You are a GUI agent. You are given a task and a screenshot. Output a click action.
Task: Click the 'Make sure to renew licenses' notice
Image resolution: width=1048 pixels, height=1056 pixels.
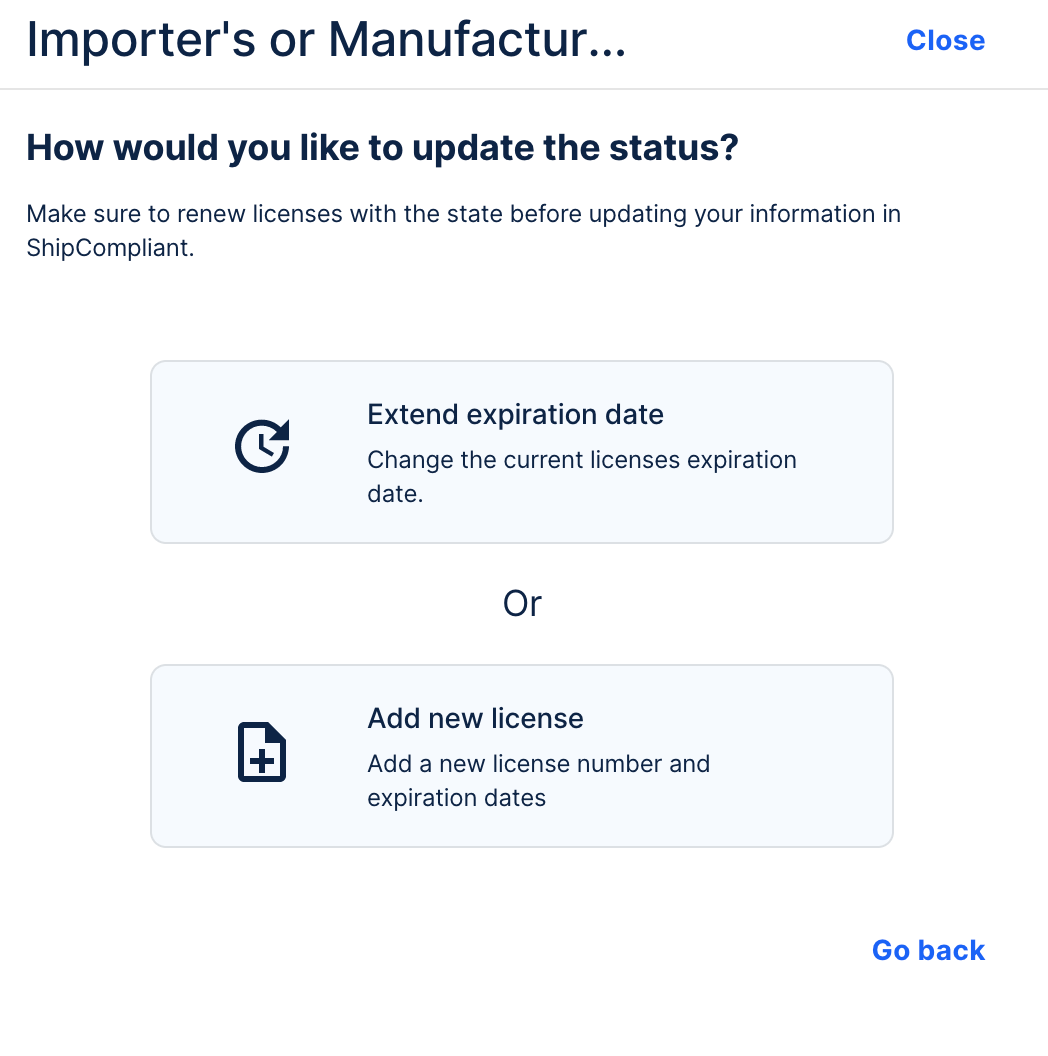(463, 214)
